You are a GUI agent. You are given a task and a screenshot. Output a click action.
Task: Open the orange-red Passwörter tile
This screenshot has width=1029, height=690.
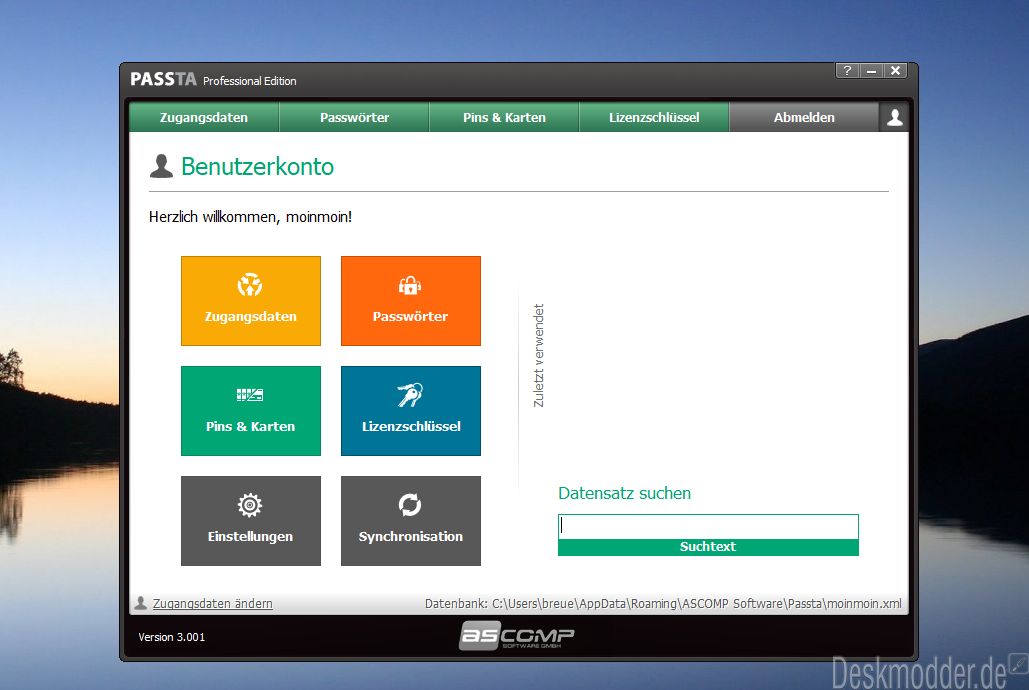coord(411,301)
